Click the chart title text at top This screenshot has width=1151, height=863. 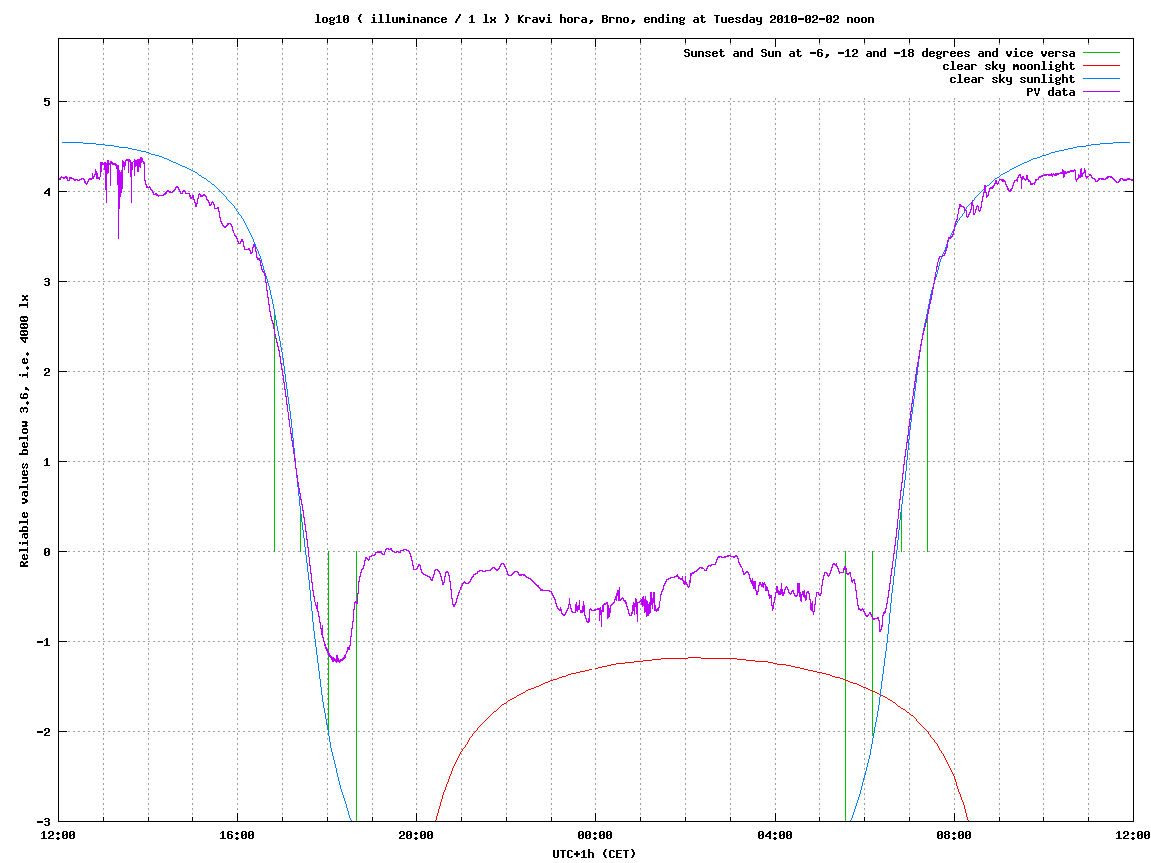pos(594,19)
